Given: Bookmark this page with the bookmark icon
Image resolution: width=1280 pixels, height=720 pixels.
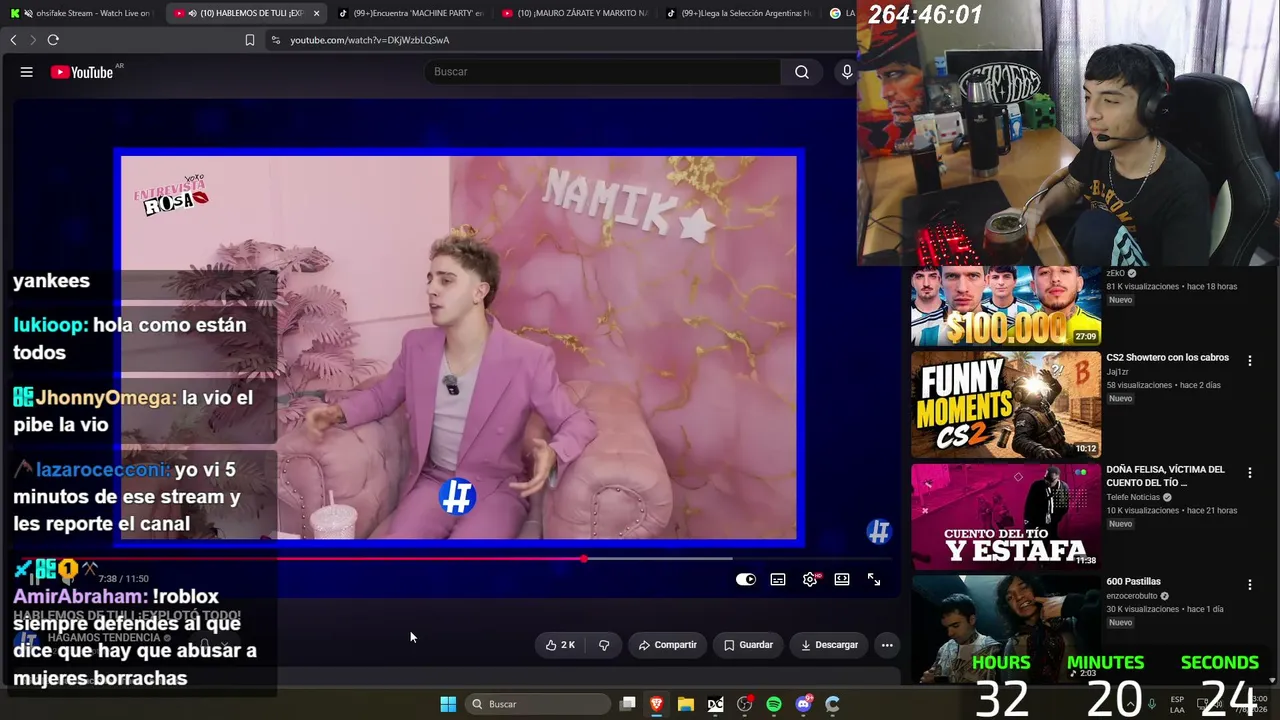Looking at the screenshot, I should point(250,40).
